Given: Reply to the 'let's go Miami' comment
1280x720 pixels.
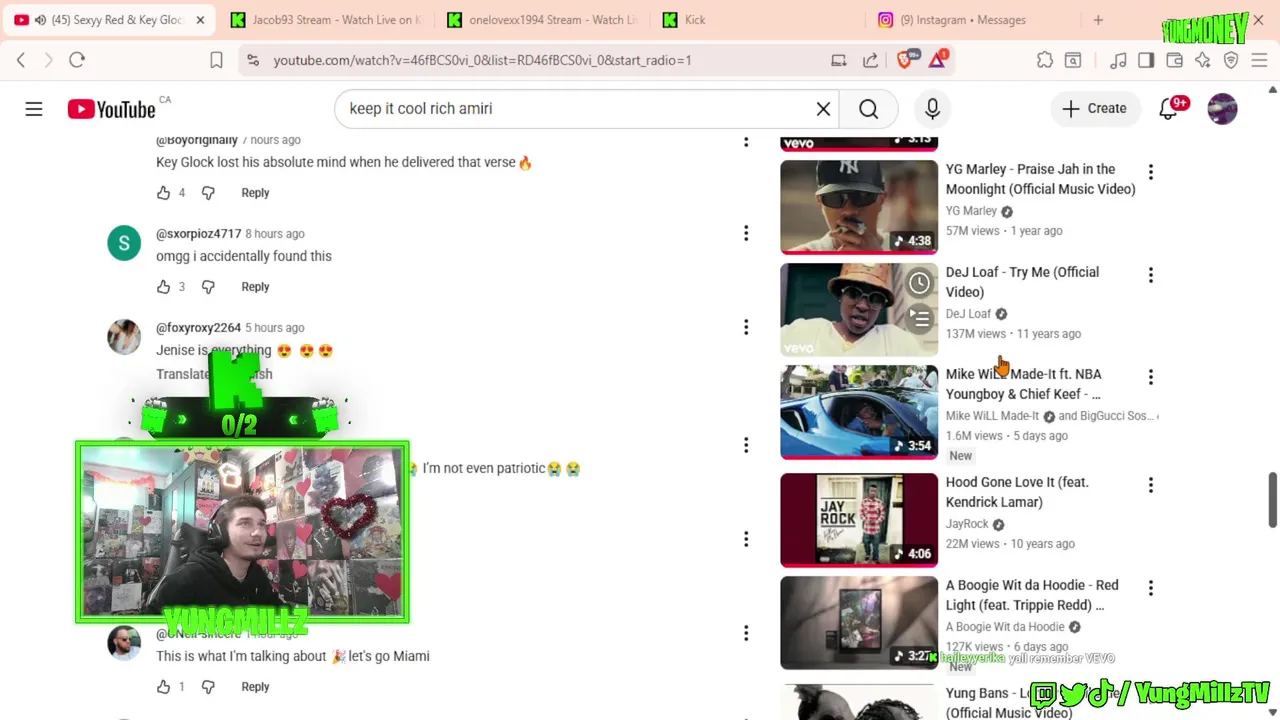Looking at the screenshot, I should point(255,687).
